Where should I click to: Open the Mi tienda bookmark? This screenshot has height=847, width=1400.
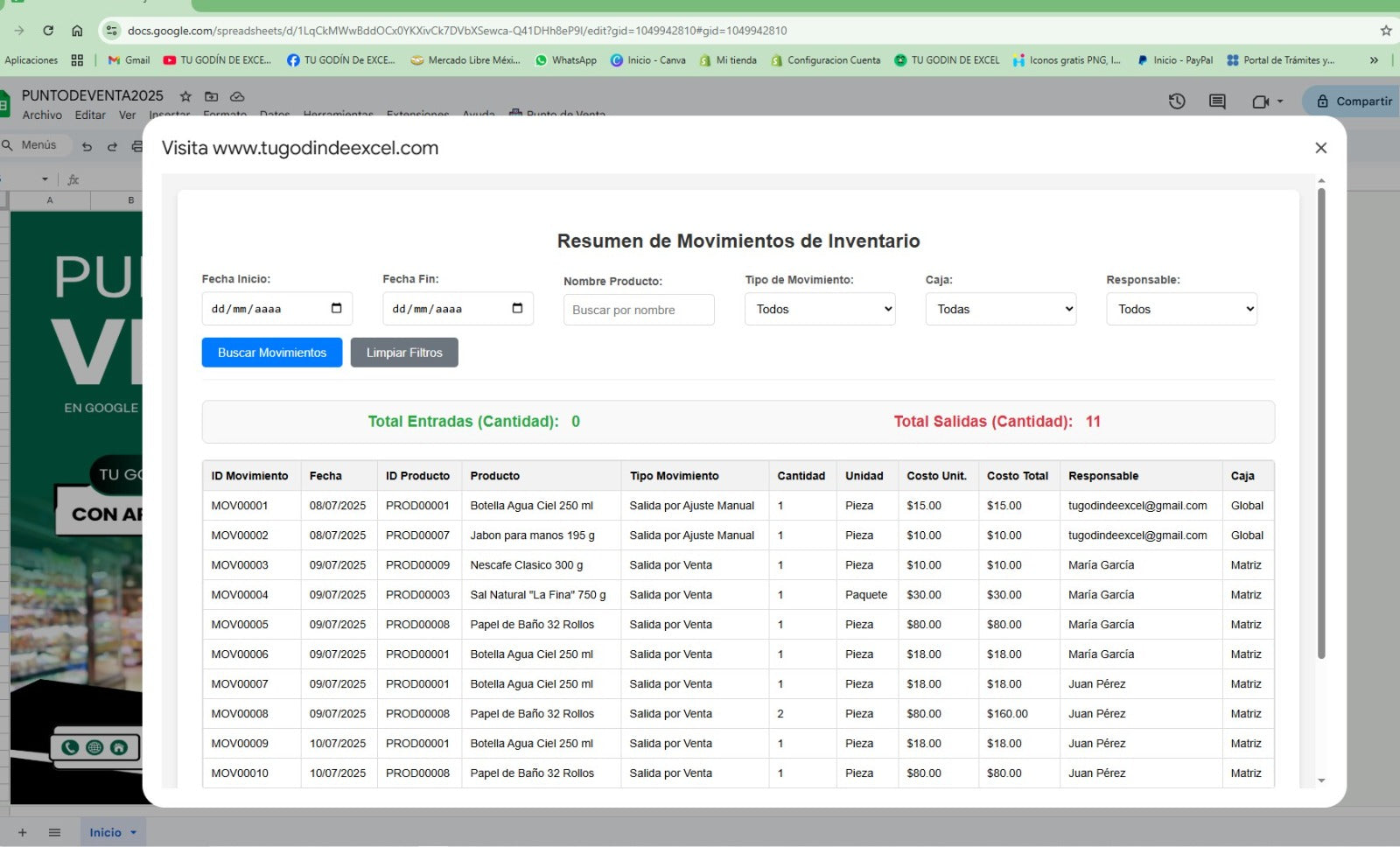pyautogui.click(x=728, y=60)
